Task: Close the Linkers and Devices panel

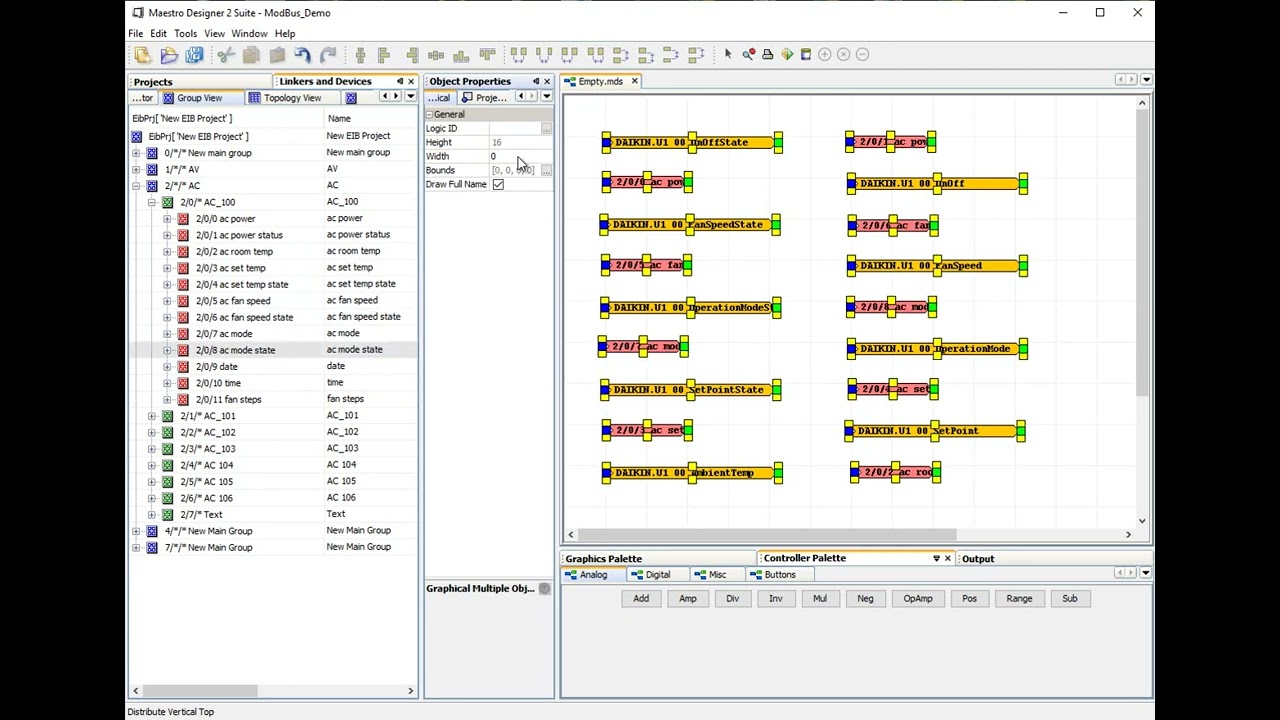Action: click(x=410, y=82)
